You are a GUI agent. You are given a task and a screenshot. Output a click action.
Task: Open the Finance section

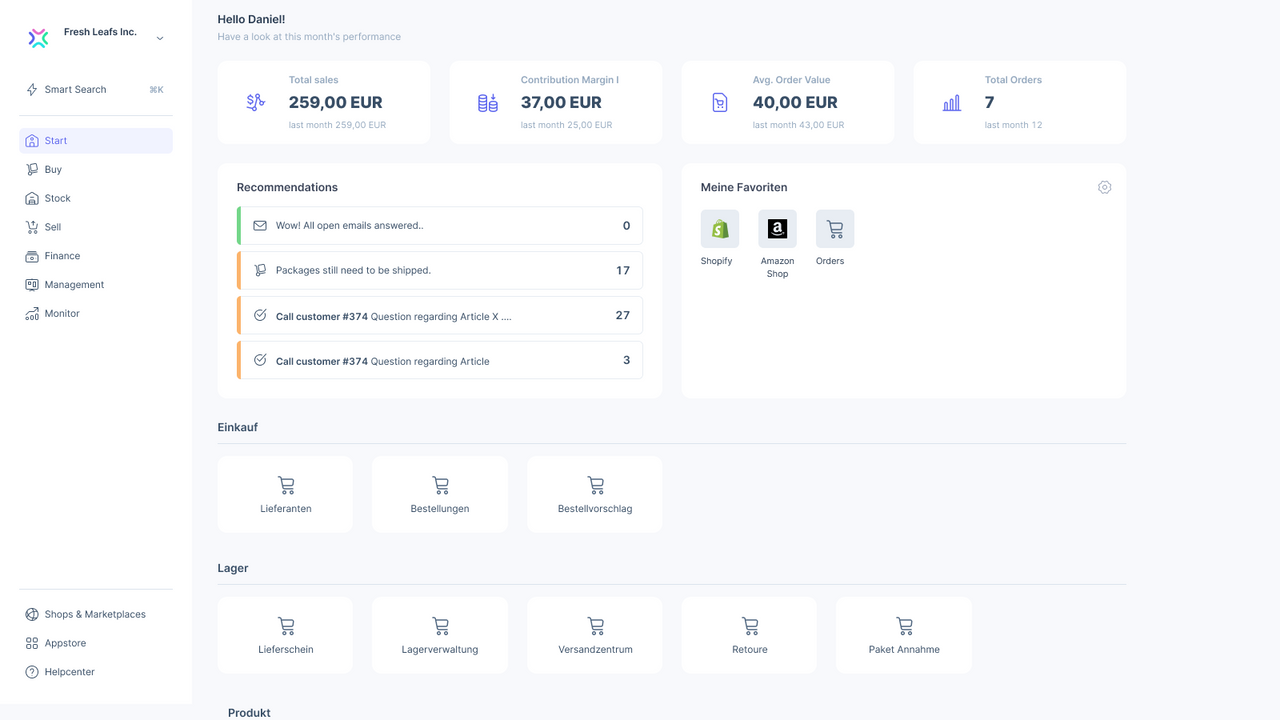(x=60, y=256)
